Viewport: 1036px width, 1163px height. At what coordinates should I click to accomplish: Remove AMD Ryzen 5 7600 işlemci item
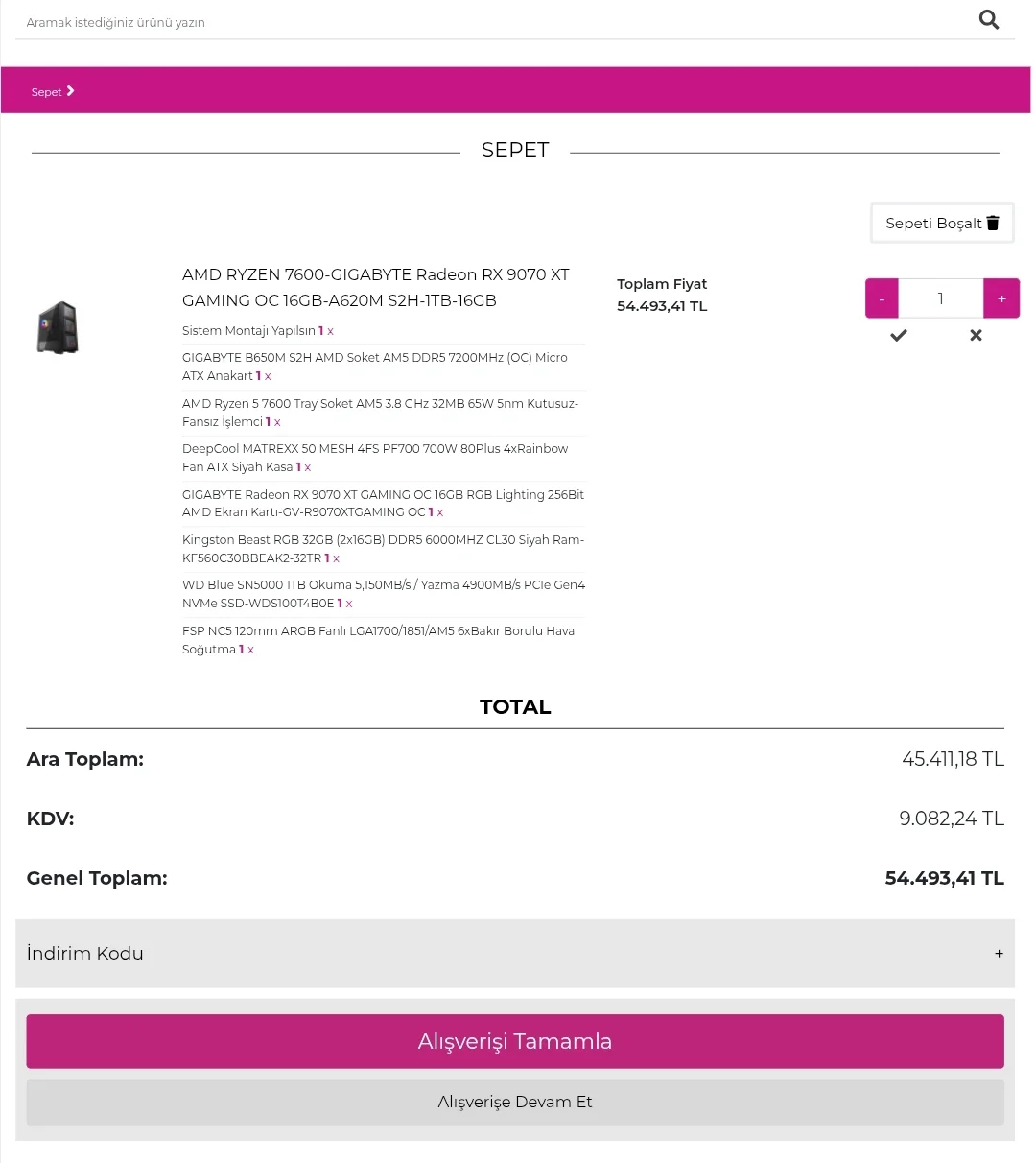277,422
